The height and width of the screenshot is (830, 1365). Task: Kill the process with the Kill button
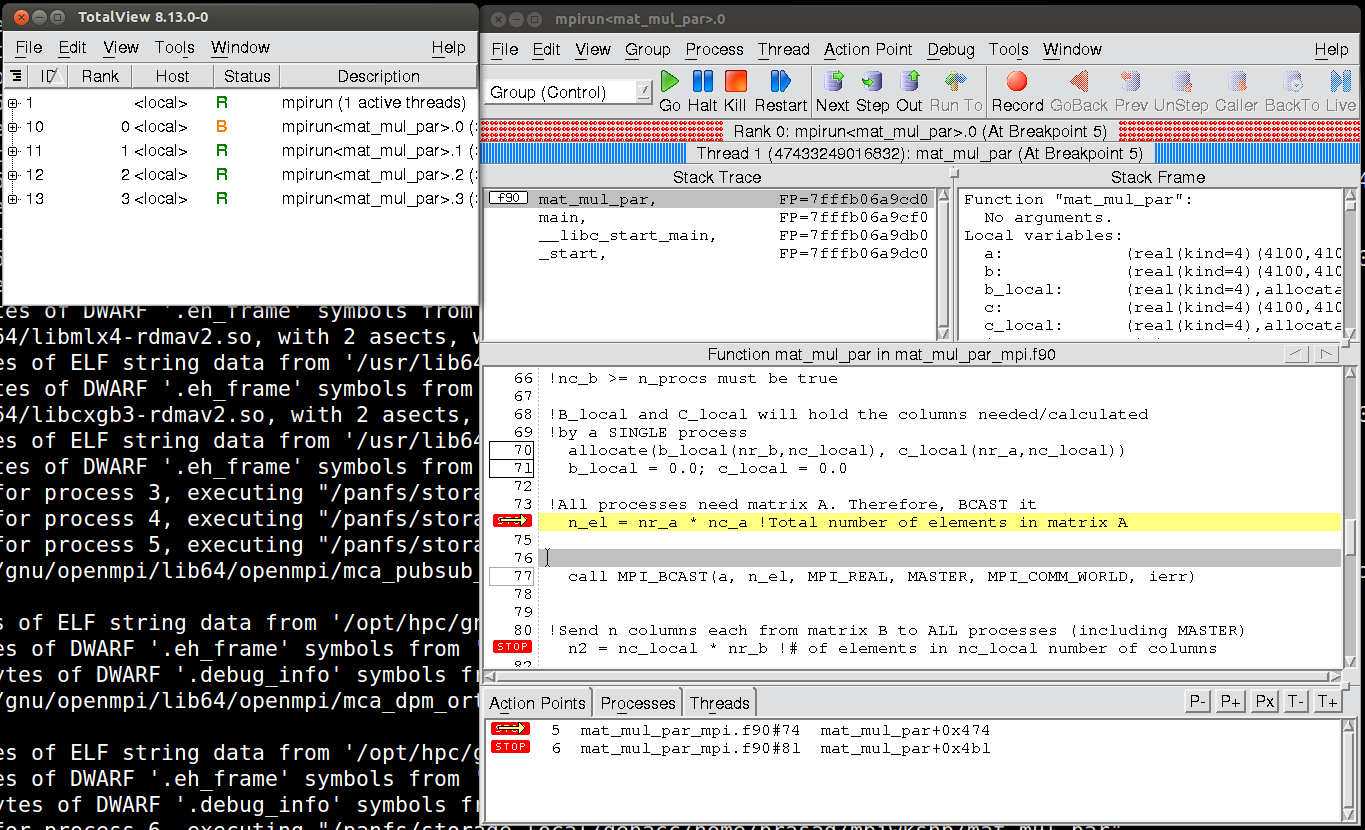[x=736, y=91]
